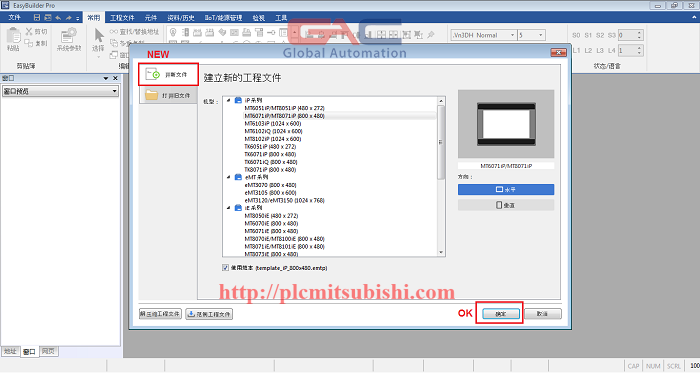Select New File (开新文件) in dialog sidebar
Image resolution: width=700 pixels, height=373 pixels.
[x=168, y=75]
